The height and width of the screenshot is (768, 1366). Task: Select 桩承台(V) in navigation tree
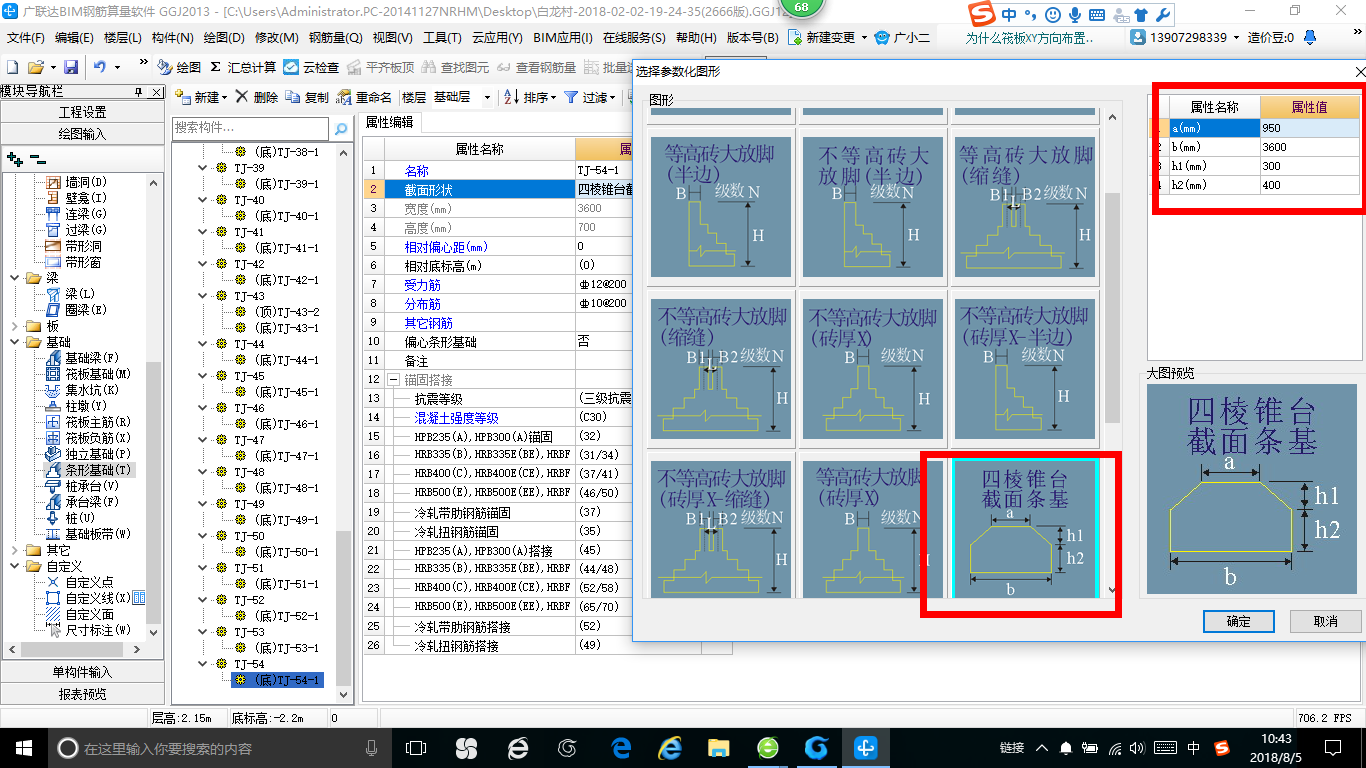point(82,486)
